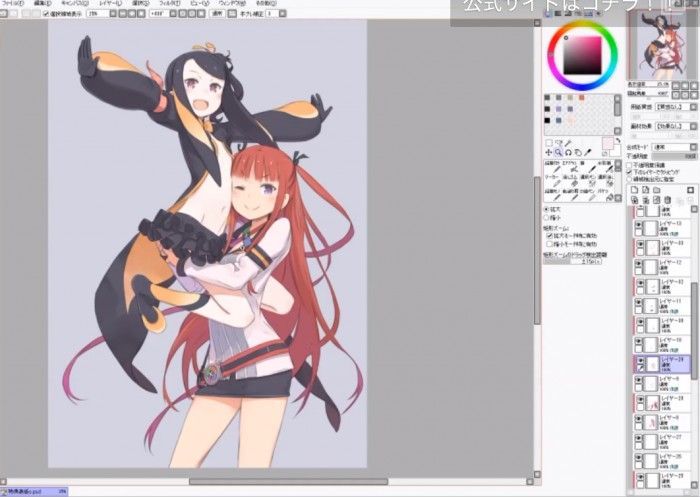Select the Eyedropper color picker tool
The height and width of the screenshot is (497, 700).
click(x=588, y=152)
